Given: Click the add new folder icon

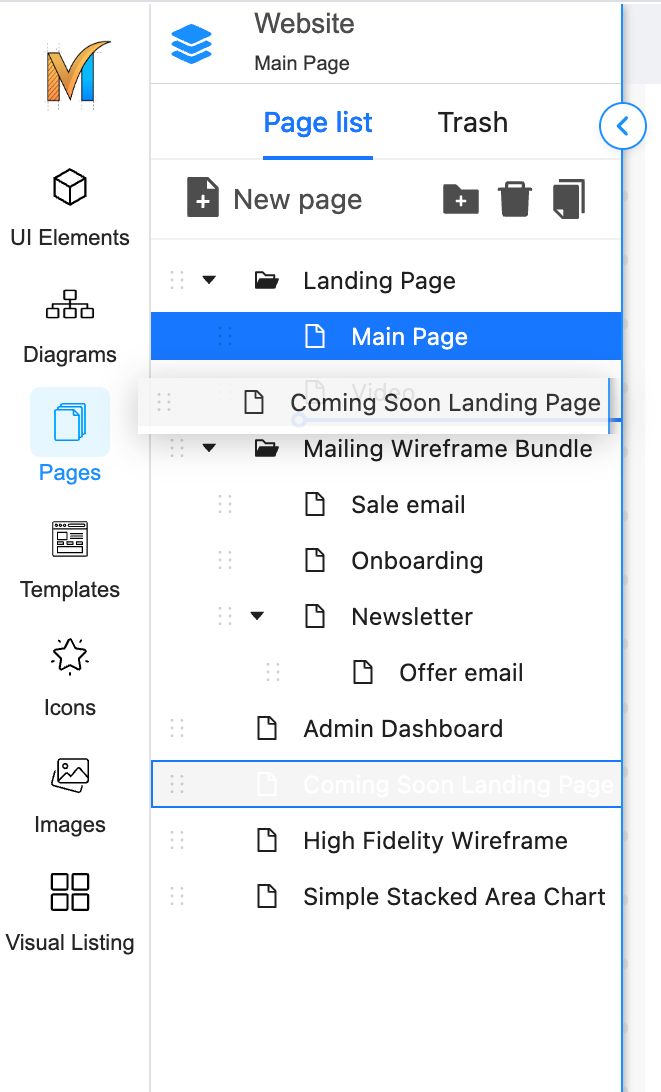Looking at the screenshot, I should [460, 199].
